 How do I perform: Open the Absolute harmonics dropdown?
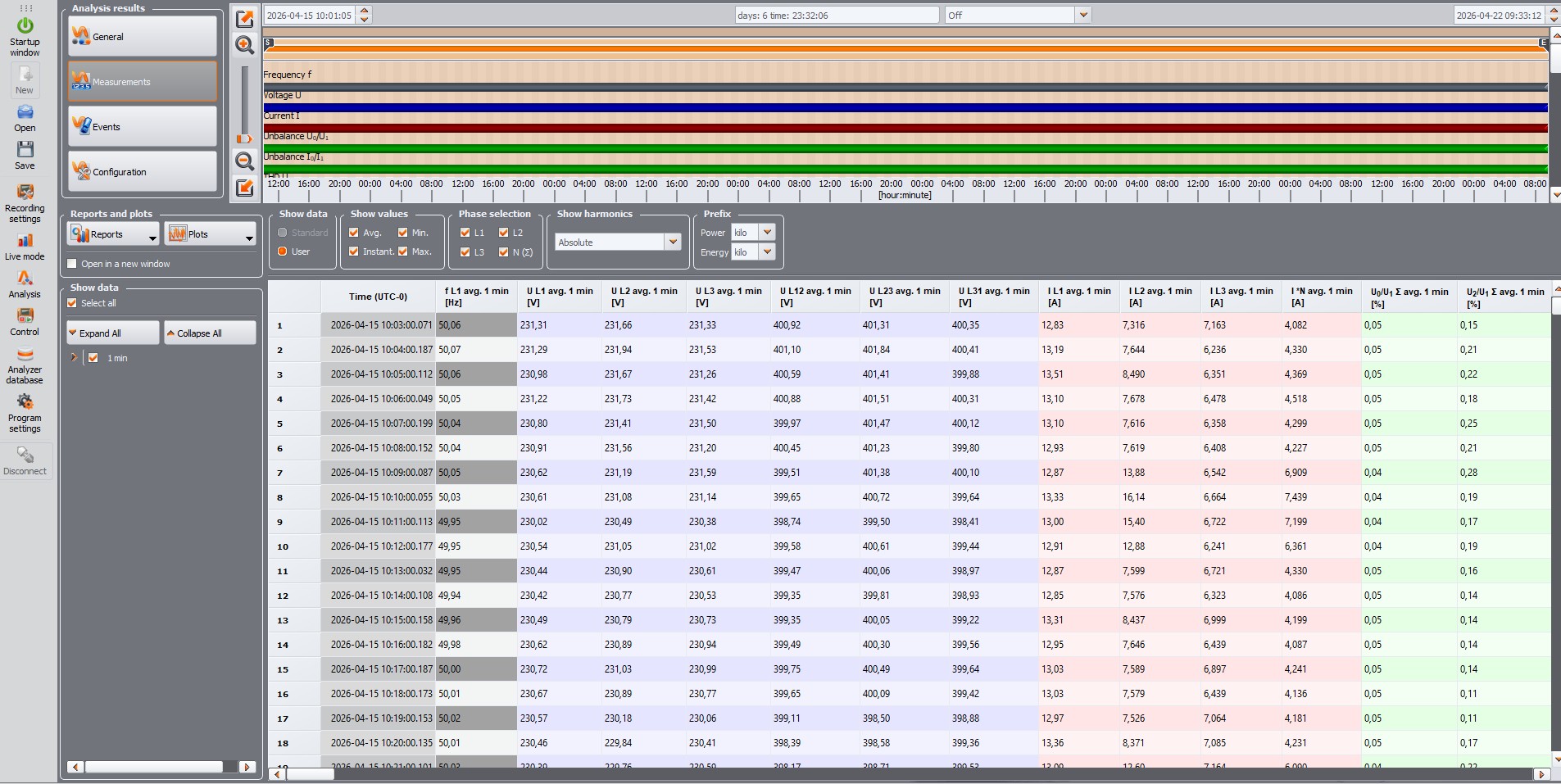pos(618,242)
